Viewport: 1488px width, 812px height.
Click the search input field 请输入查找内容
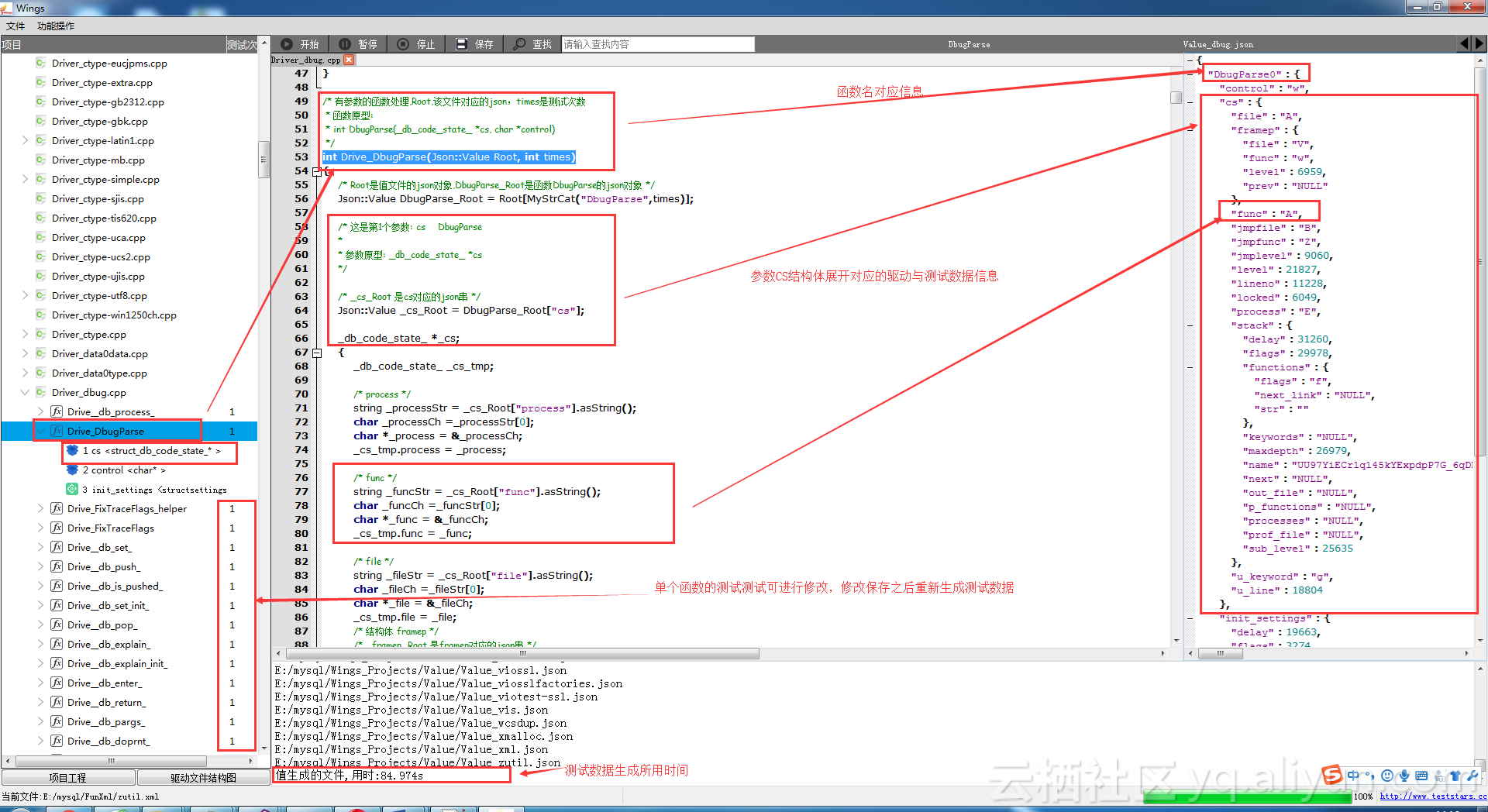click(x=658, y=44)
